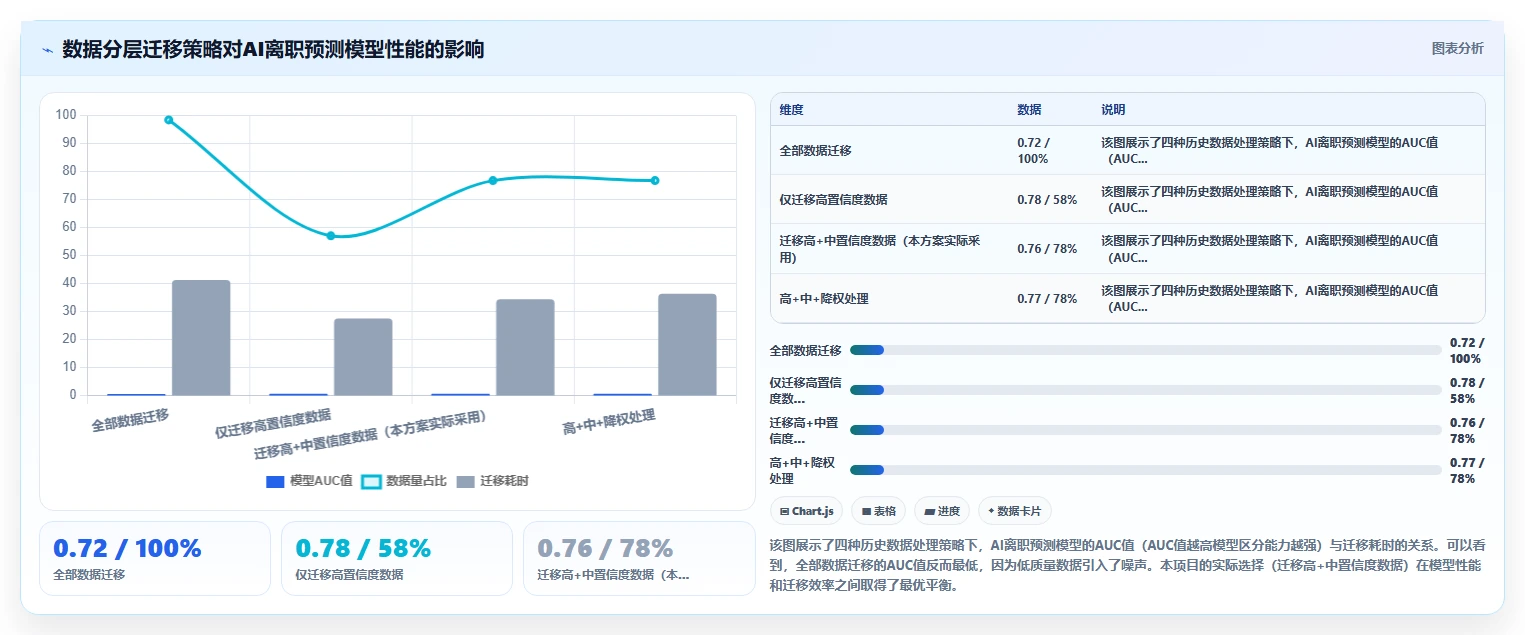Toggle the 数据量占比 legend item
Screen dimensions: 1525x635
pos(404,481)
